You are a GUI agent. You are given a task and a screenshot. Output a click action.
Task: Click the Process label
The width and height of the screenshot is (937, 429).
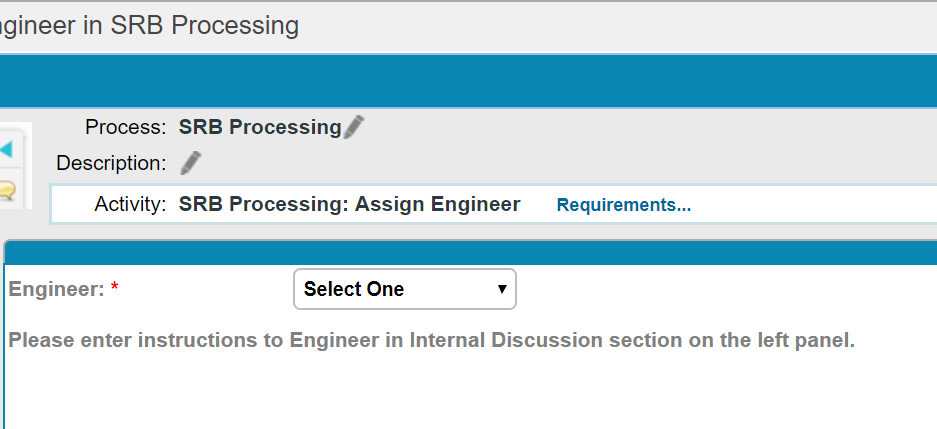pyautogui.click(x=125, y=127)
